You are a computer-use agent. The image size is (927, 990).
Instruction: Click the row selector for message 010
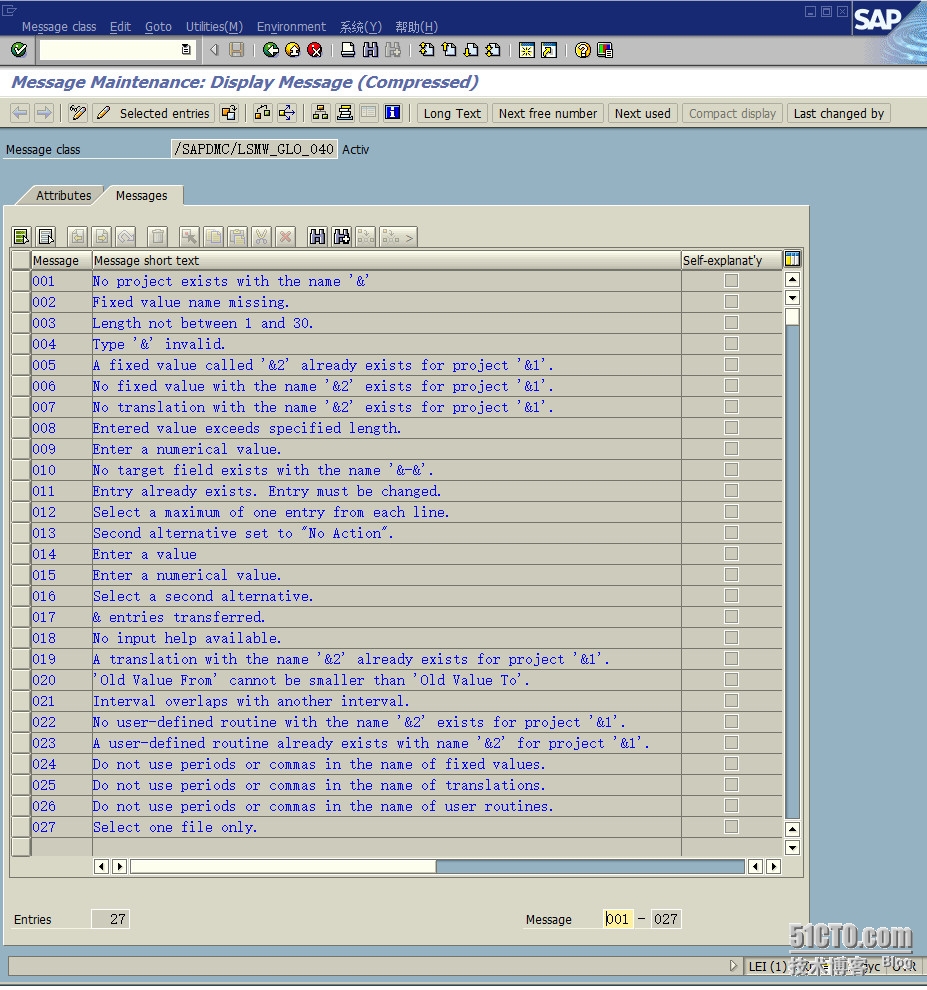[x=21, y=470]
